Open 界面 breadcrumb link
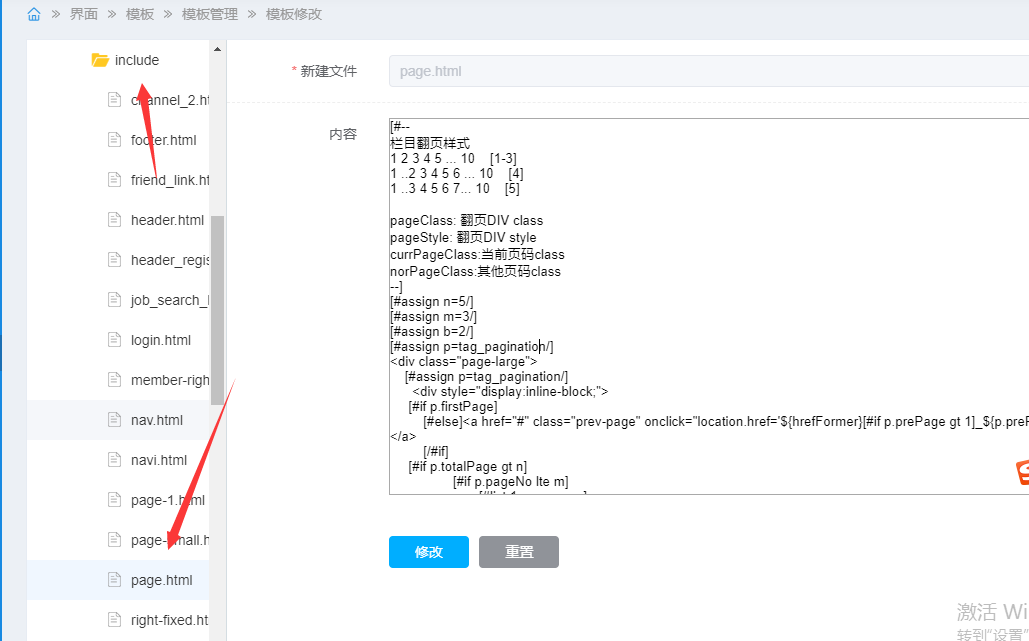Screen dimensions: 1029x641 pyautogui.click(x=84, y=14)
